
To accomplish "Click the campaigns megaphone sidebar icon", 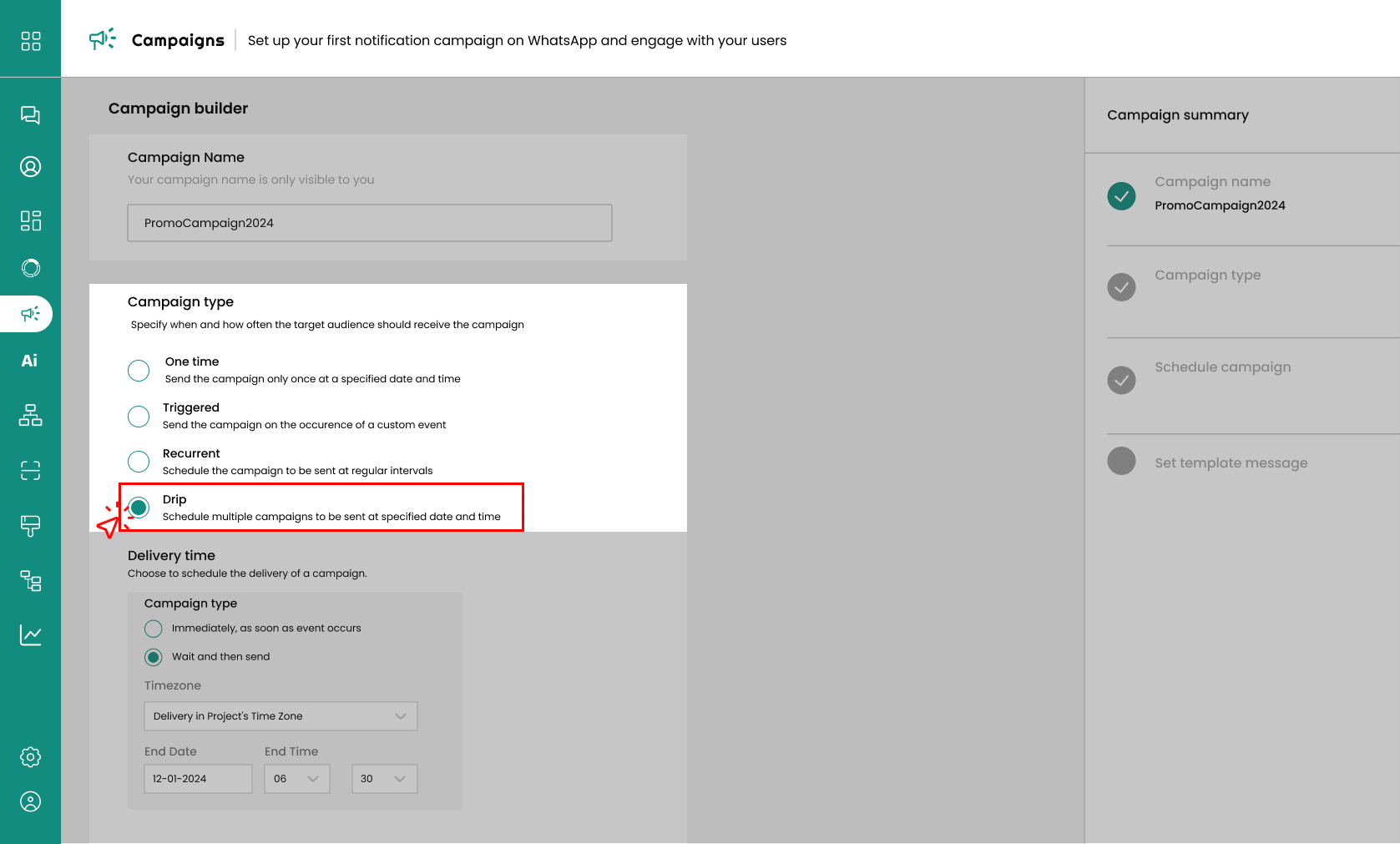I will click(x=30, y=314).
